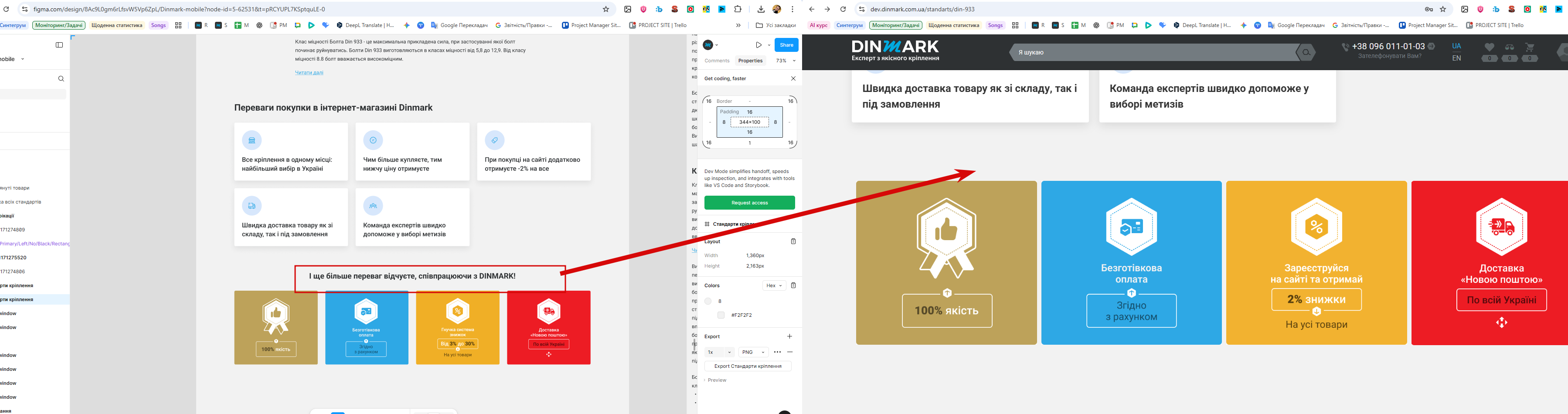1568x414 pixels.
Task: Reload the dev.dinmark.com.ua page
Action: [x=843, y=9]
